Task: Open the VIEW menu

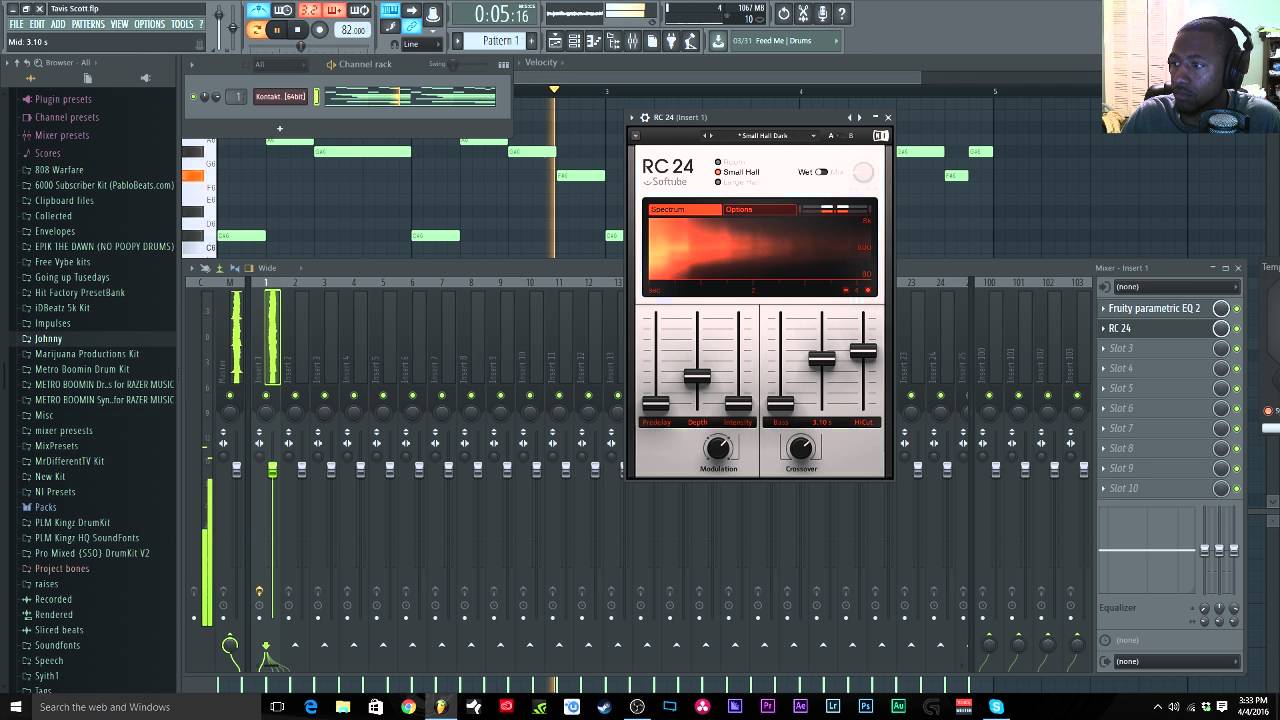Action: click(x=119, y=24)
